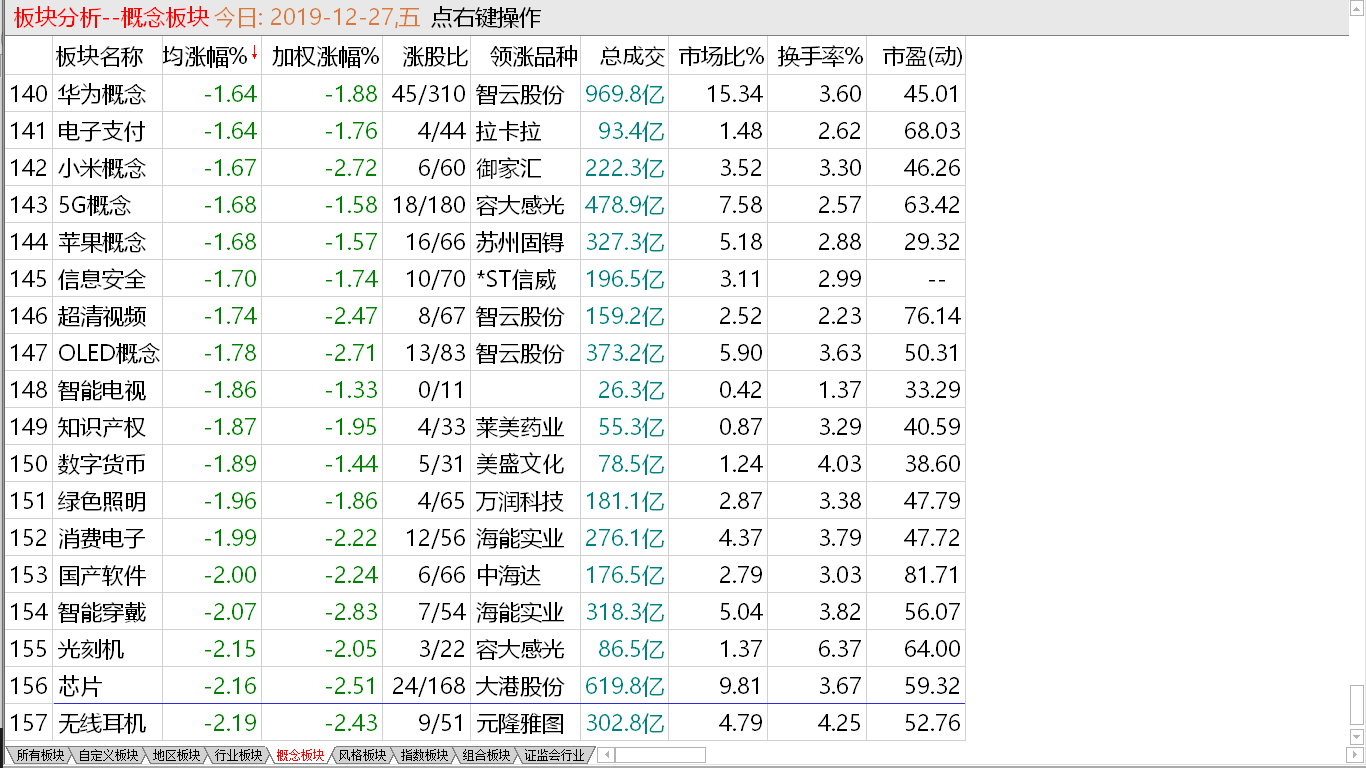1366x768 pixels.
Task: Click leading stock 美盛文化
Action: (520, 464)
